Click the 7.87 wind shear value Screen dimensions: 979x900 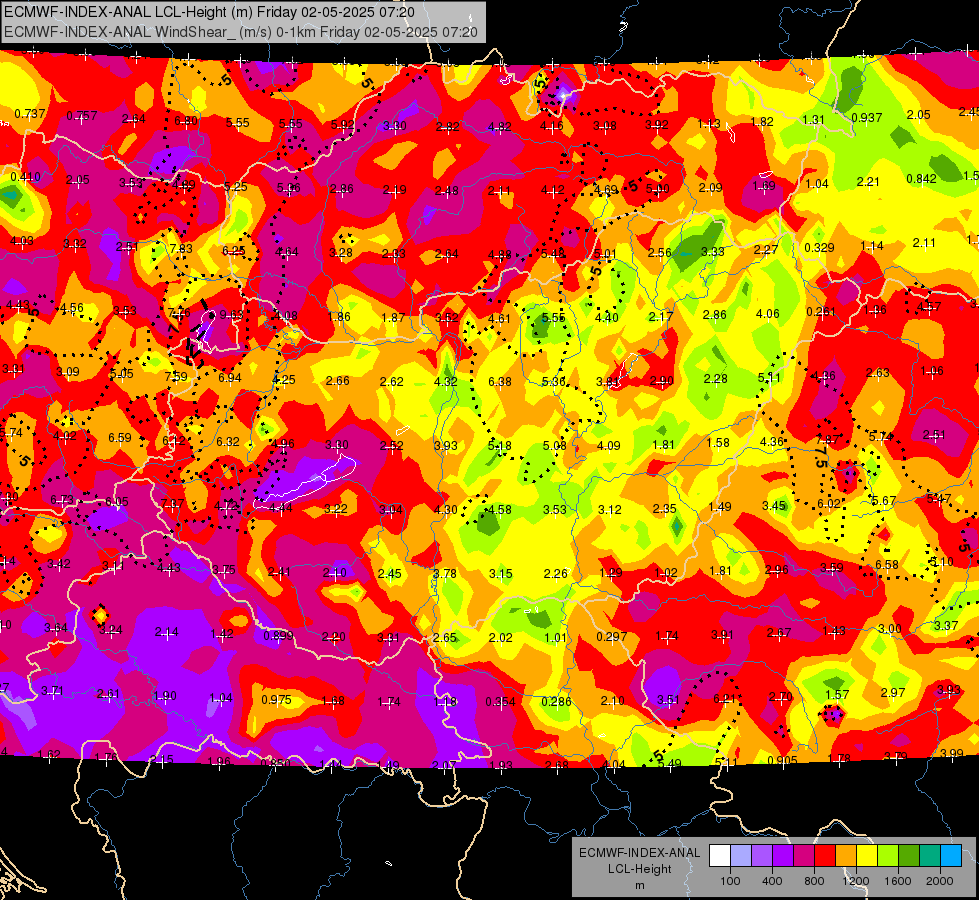pos(827,439)
